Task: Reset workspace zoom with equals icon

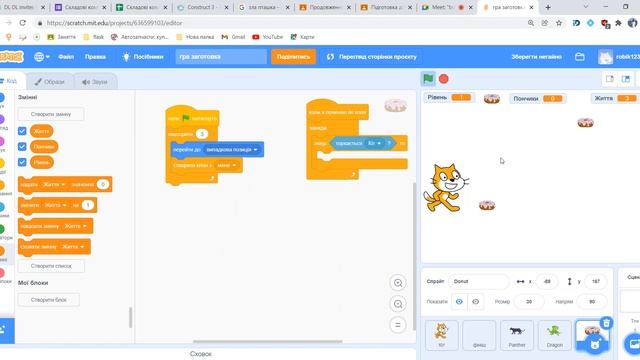Action: click(x=398, y=325)
